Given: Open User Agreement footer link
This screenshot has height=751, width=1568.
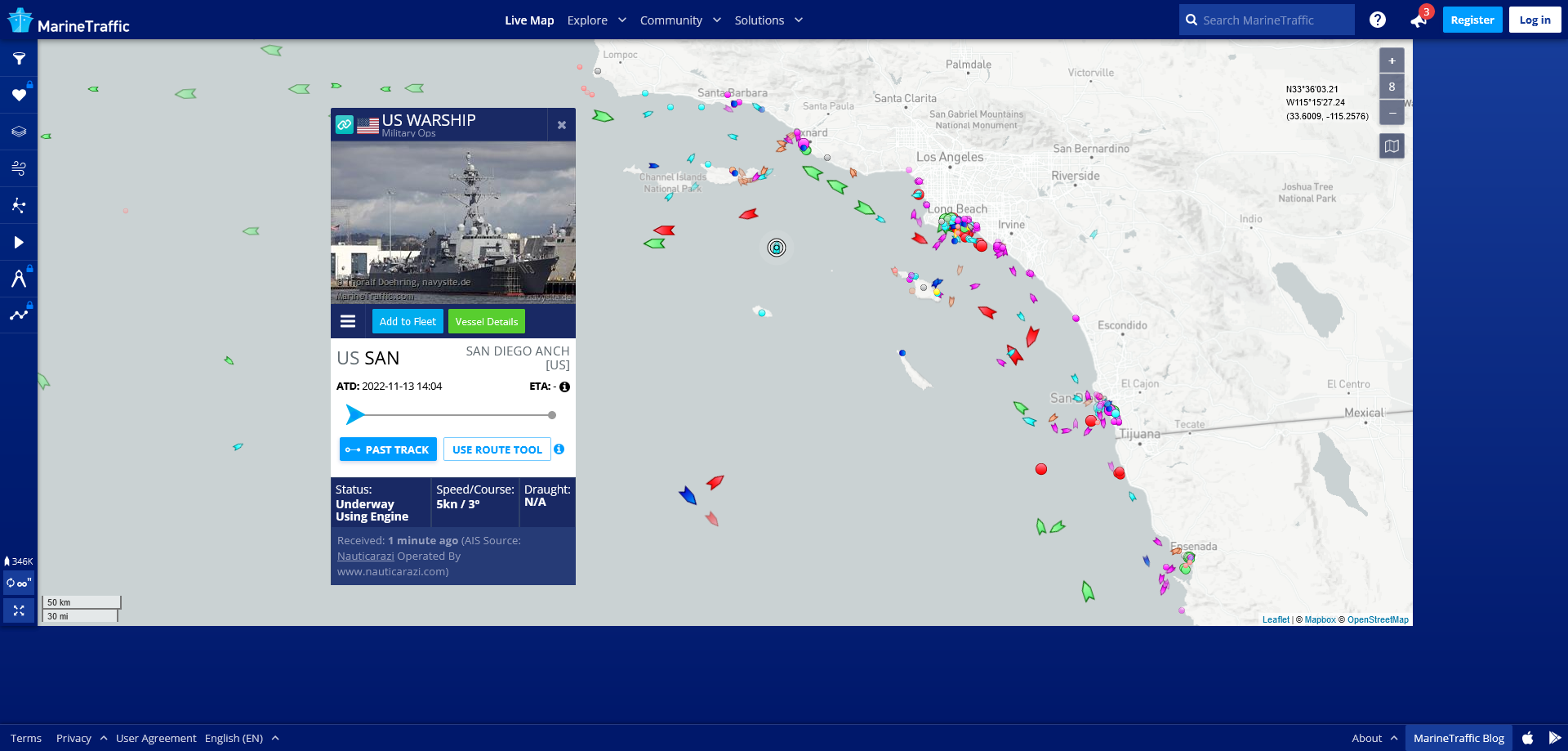Looking at the screenshot, I should (156, 738).
